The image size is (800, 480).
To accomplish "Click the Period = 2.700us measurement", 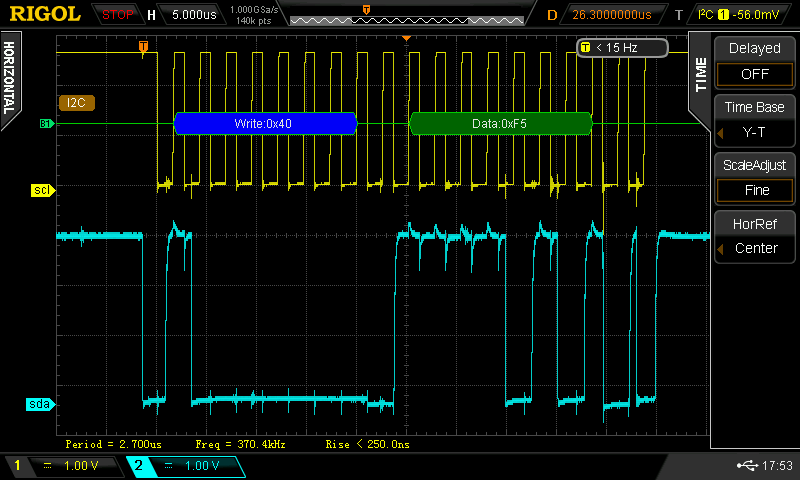I will pos(114,444).
